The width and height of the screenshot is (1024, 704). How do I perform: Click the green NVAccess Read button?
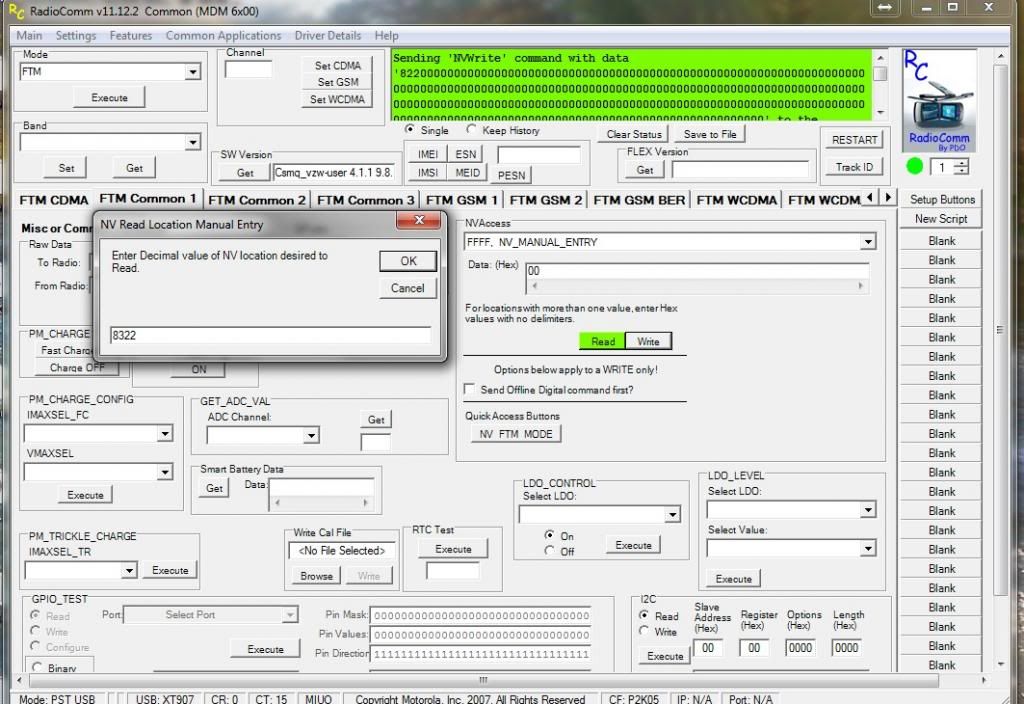602,341
